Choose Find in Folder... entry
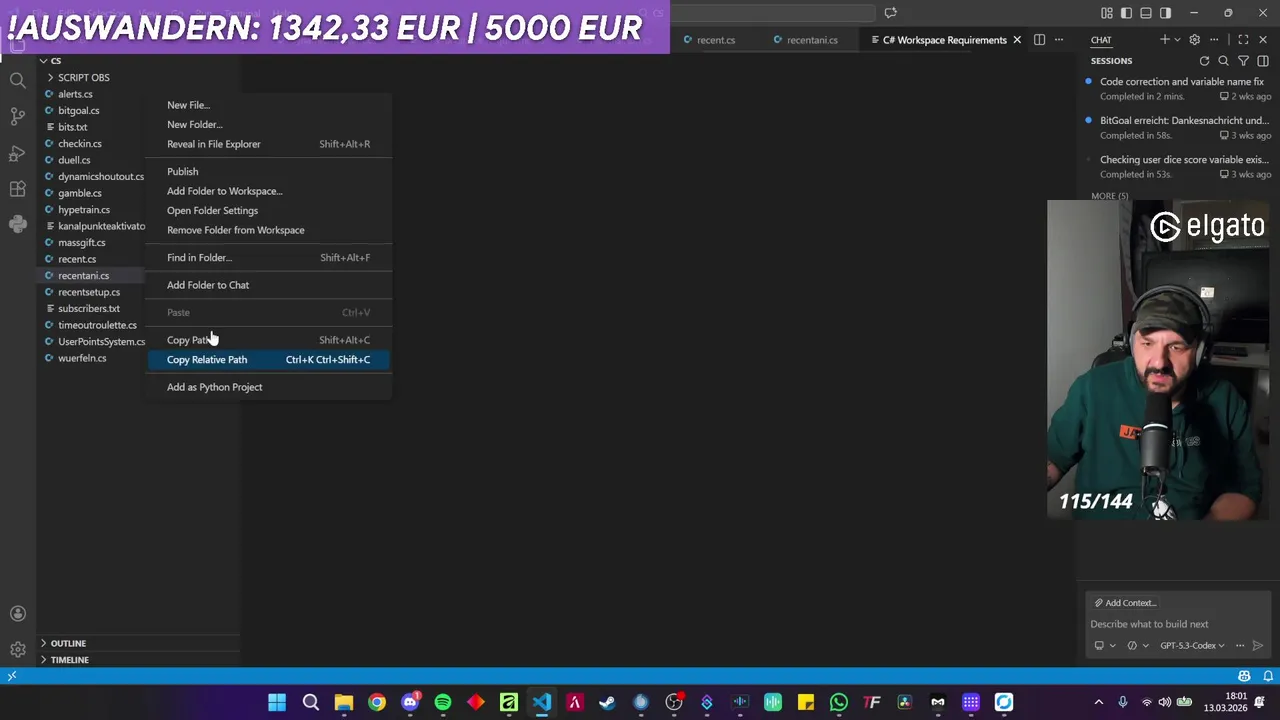This screenshot has width=1280, height=720. coord(268,257)
